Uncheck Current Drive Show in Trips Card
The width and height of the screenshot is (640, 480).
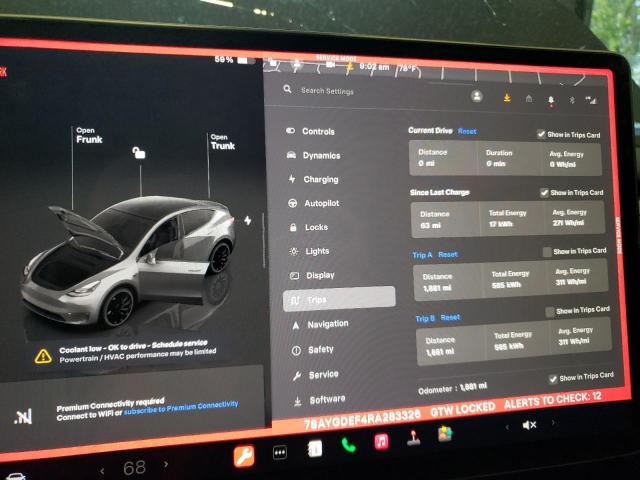(542, 134)
